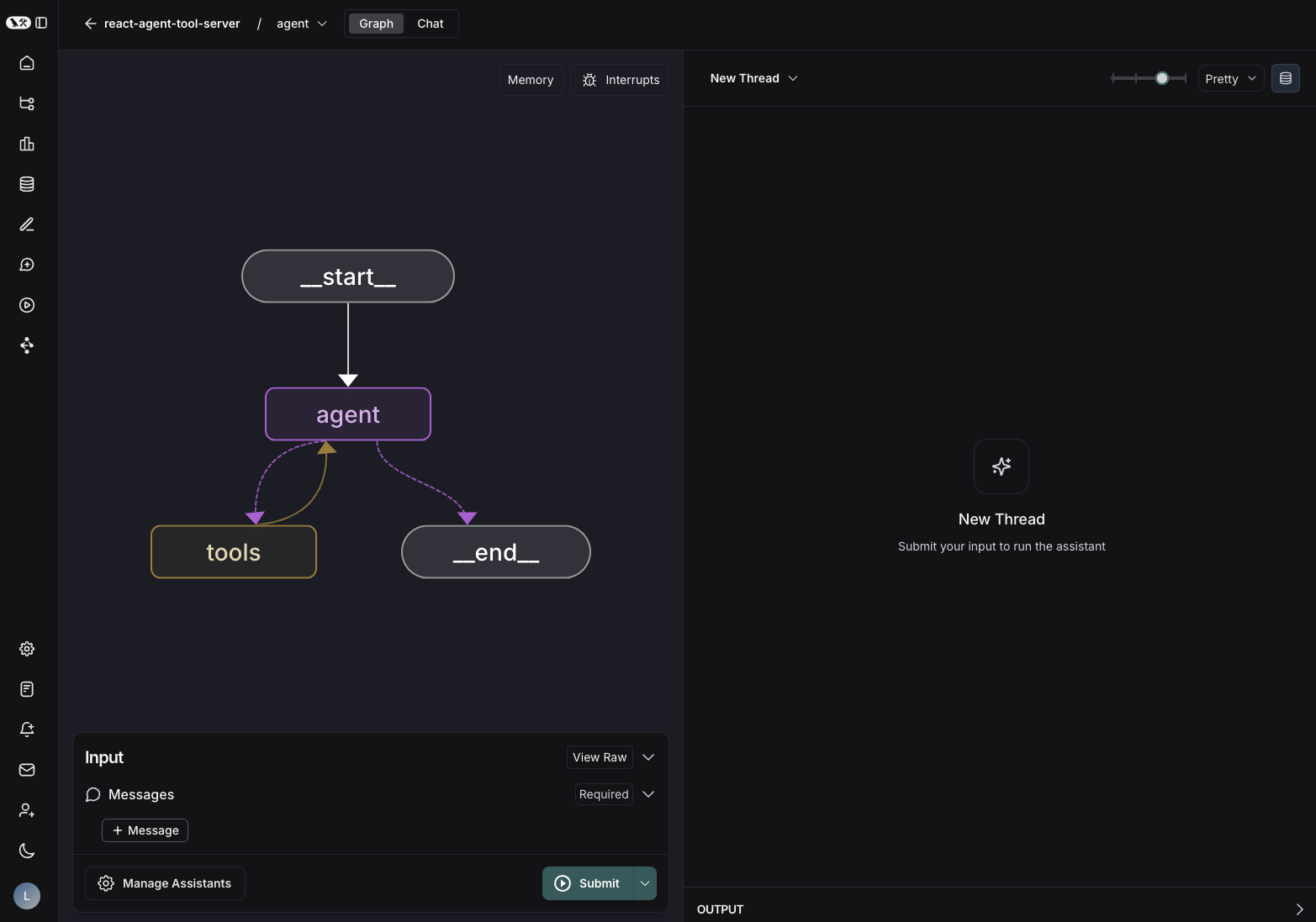Submit the input to run the assistant
This screenshot has height=922, width=1316.
pyautogui.click(x=588, y=882)
